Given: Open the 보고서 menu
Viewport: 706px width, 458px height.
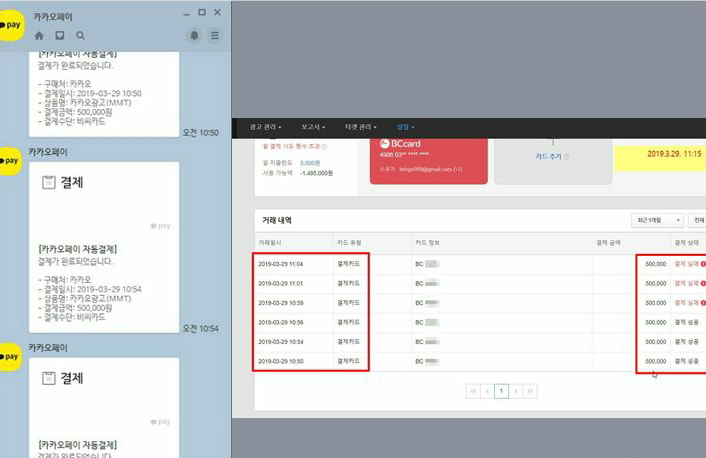Looking at the screenshot, I should (x=313, y=127).
